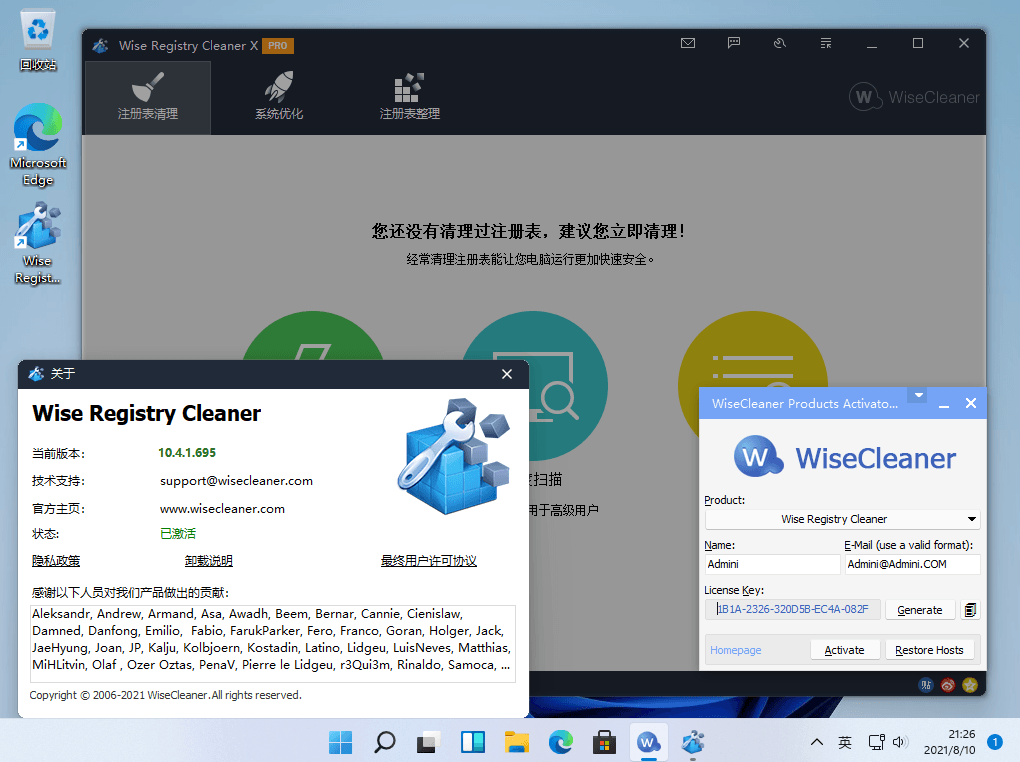Copy license key with clipboard icon
The height and width of the screenshot is (762, 1020).
(970, 610)
